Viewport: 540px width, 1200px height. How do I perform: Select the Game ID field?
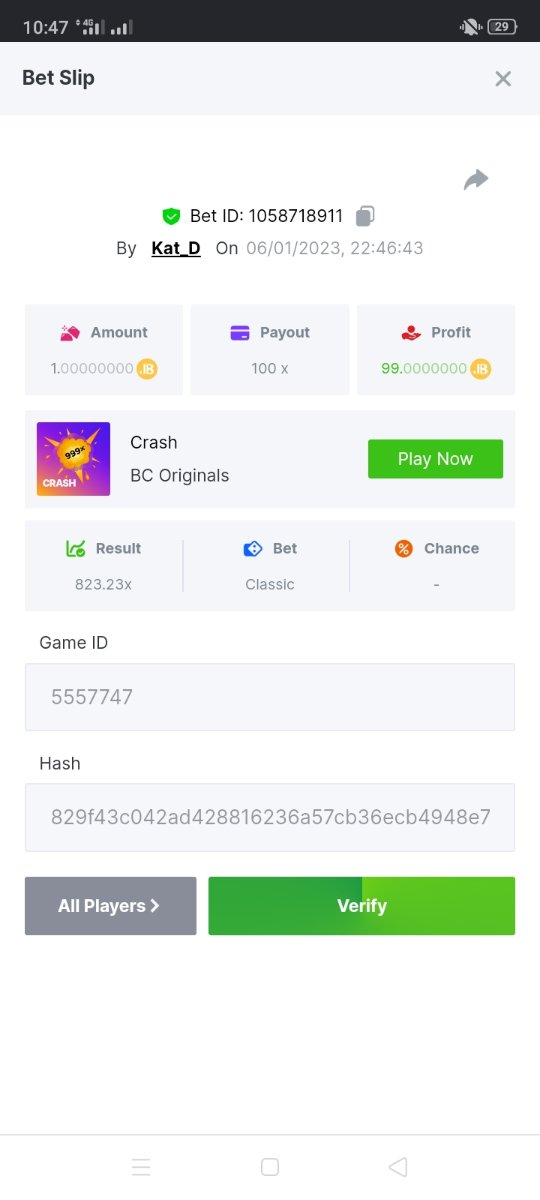coord(270,697)
